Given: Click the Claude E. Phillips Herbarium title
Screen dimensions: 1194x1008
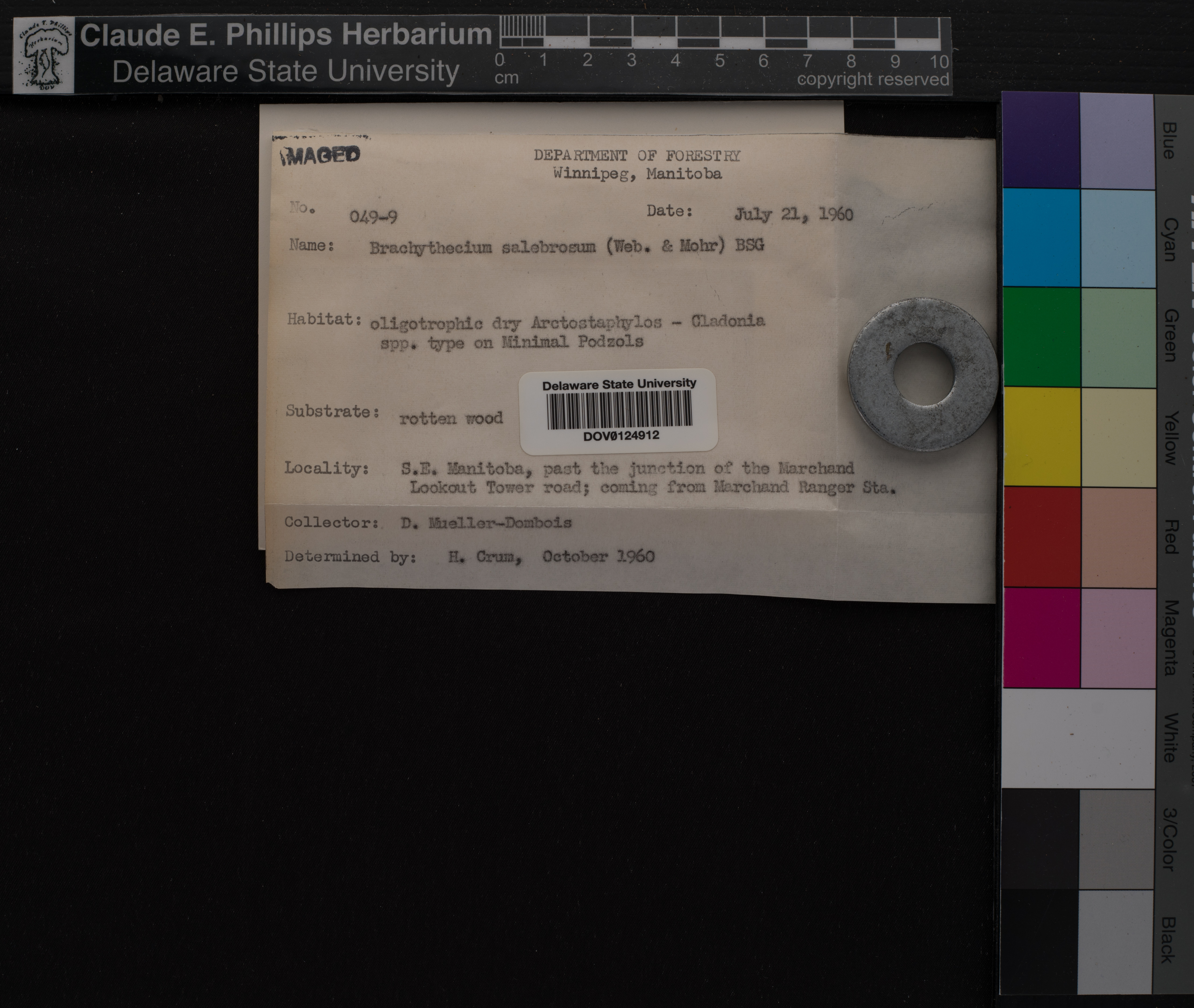Looking at the screenshot, I should (x=285, y=34).
